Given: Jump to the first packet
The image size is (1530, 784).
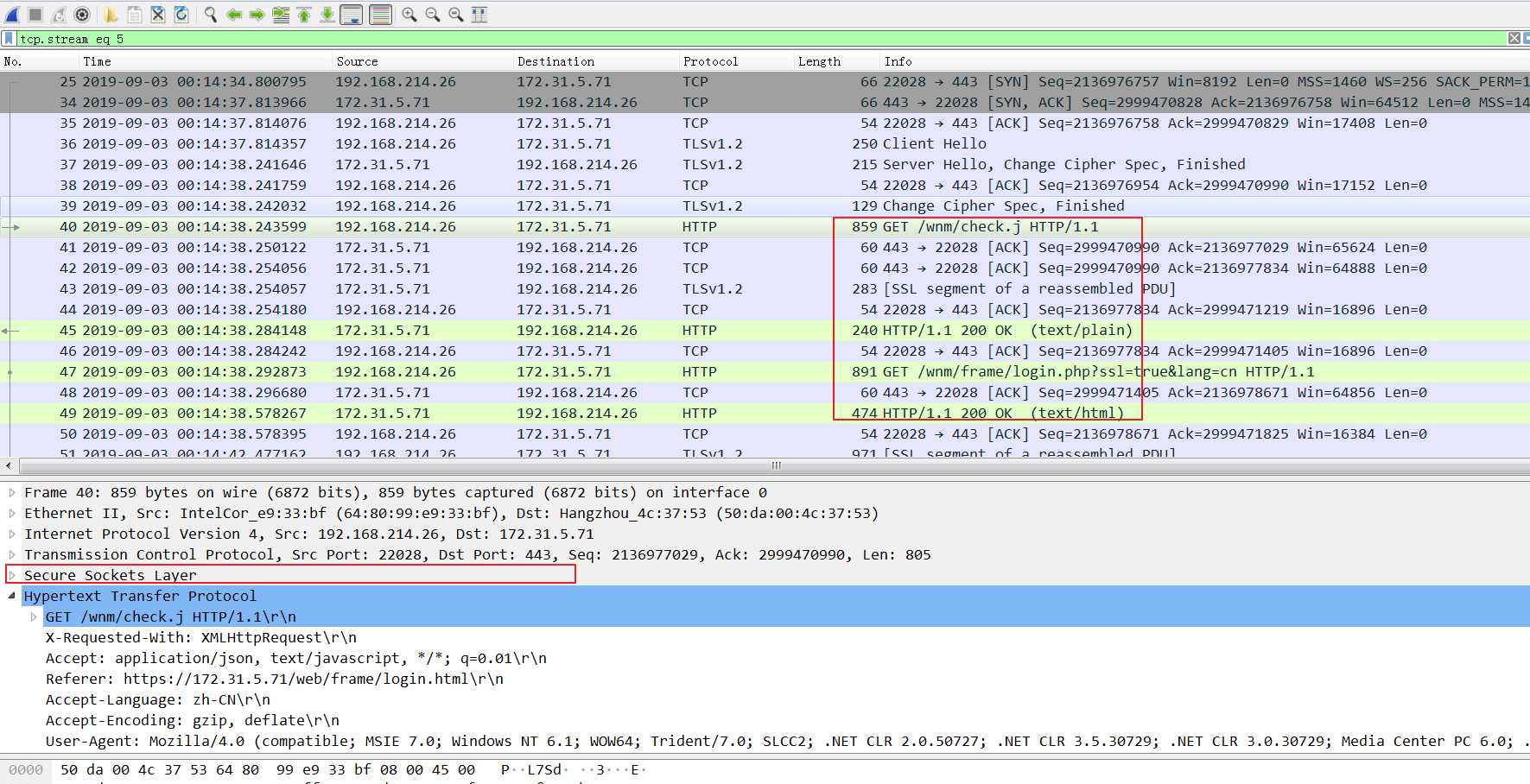Looking at the screenshot, I should coord(304,15).
